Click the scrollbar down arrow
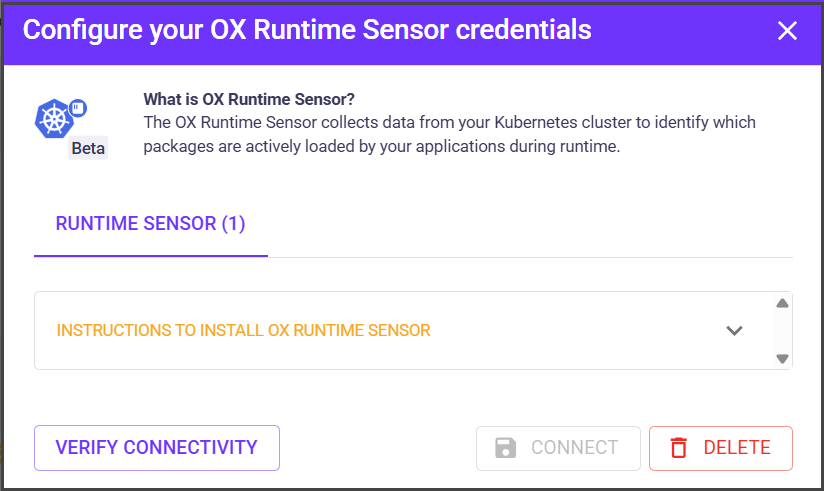Viewport: 824px width, 491px height. click(783, 358)
